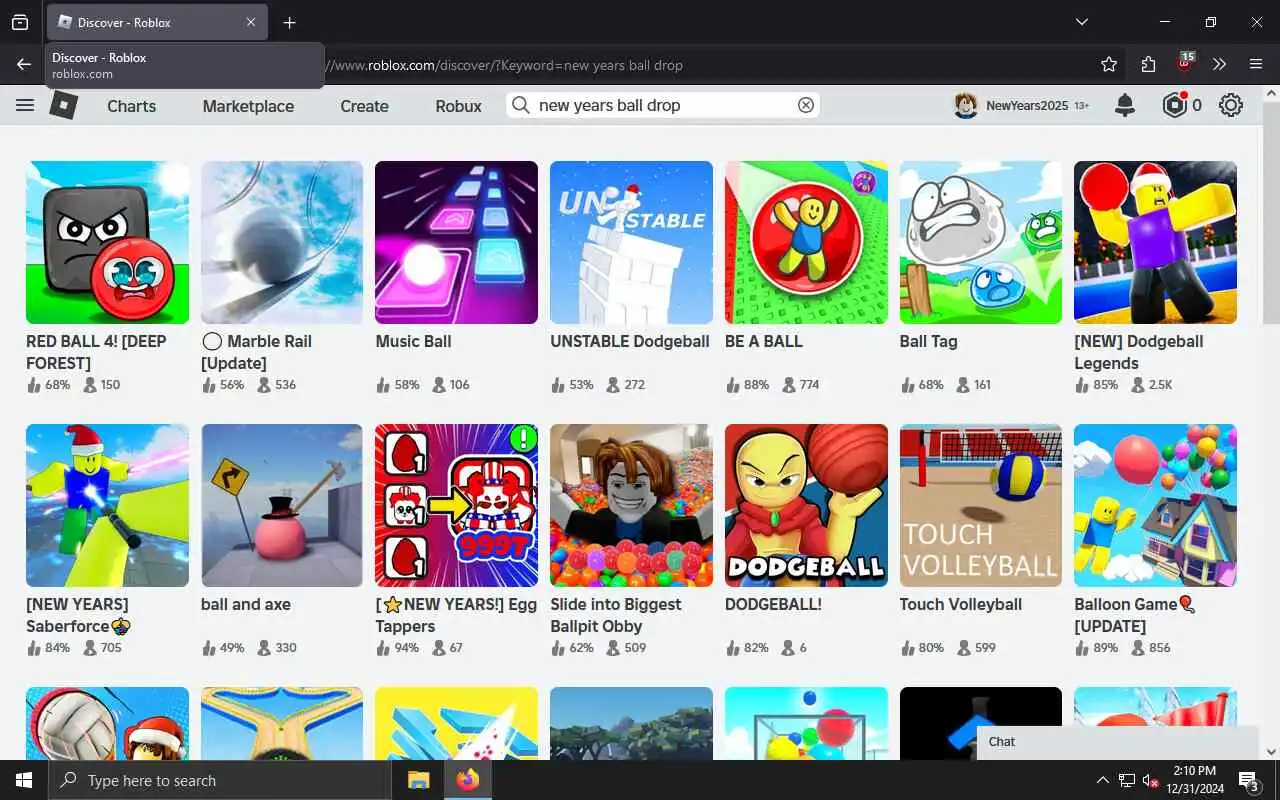Image resolution: width=1280 pixels, height=800 pixels.
Task: Show more toolbar tools via double chevron
Action: pyautogui.click(x=1219, y=64)
